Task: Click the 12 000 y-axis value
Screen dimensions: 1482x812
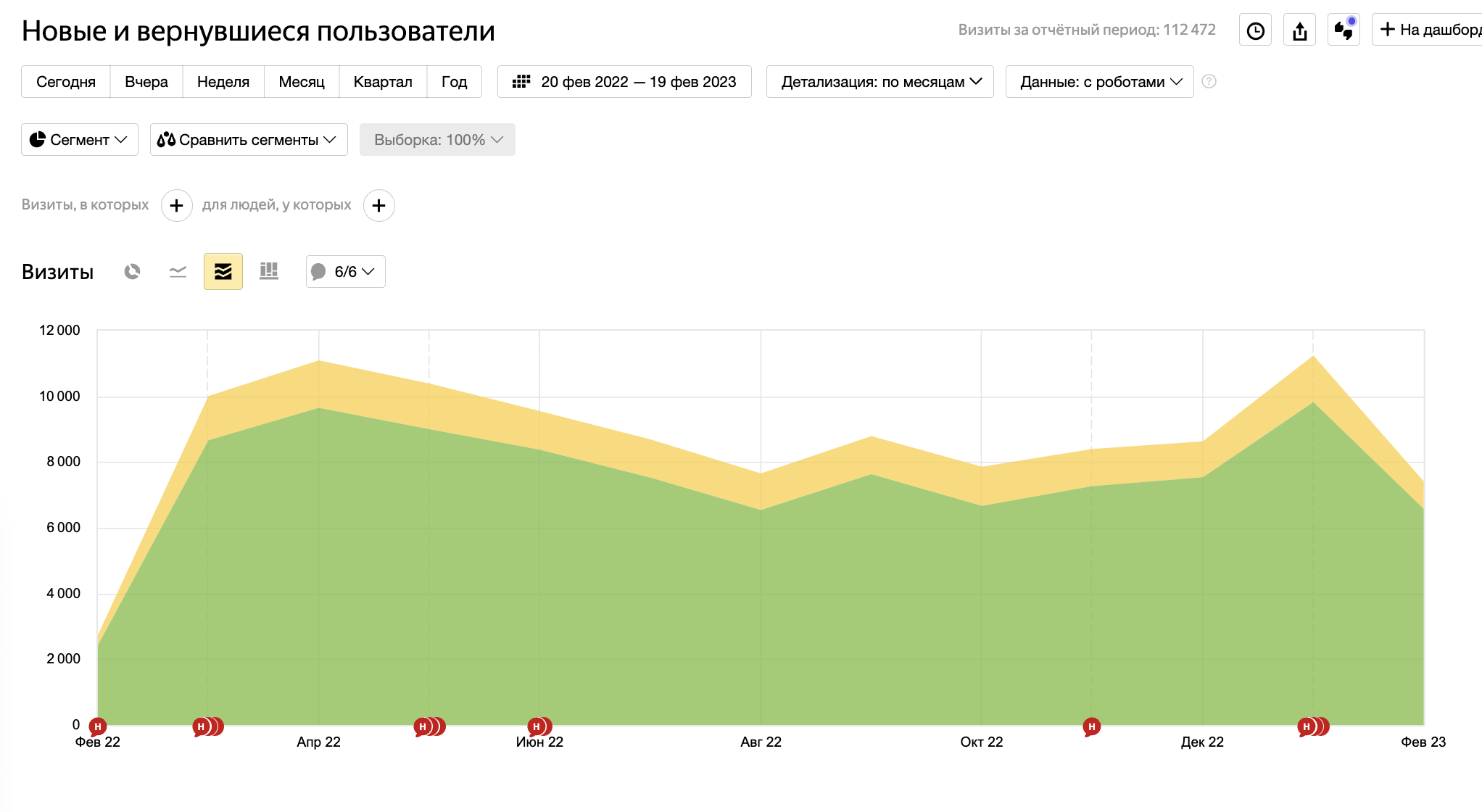Action: point(59,331)
